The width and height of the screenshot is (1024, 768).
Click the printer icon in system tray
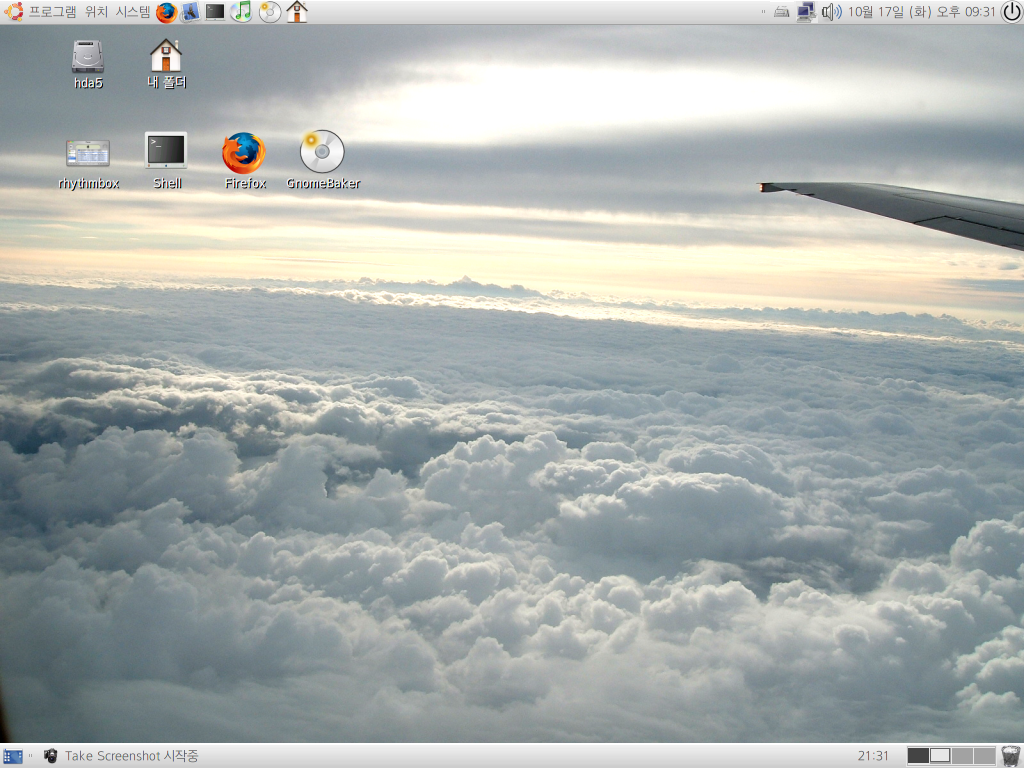[x=781, y=12]
